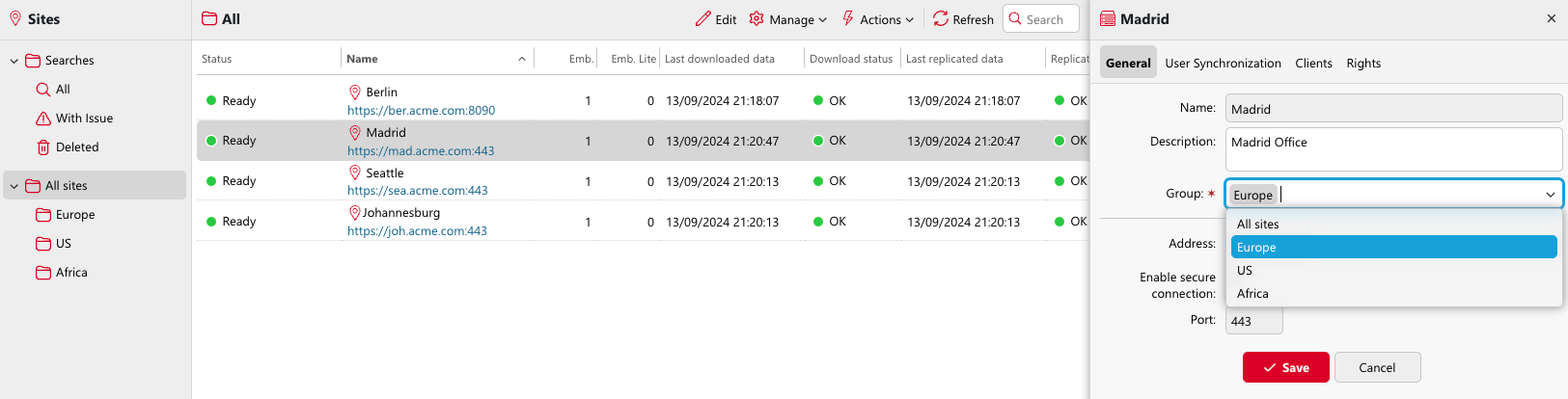
Task: Click the Refresh icon
Action: 941,19
